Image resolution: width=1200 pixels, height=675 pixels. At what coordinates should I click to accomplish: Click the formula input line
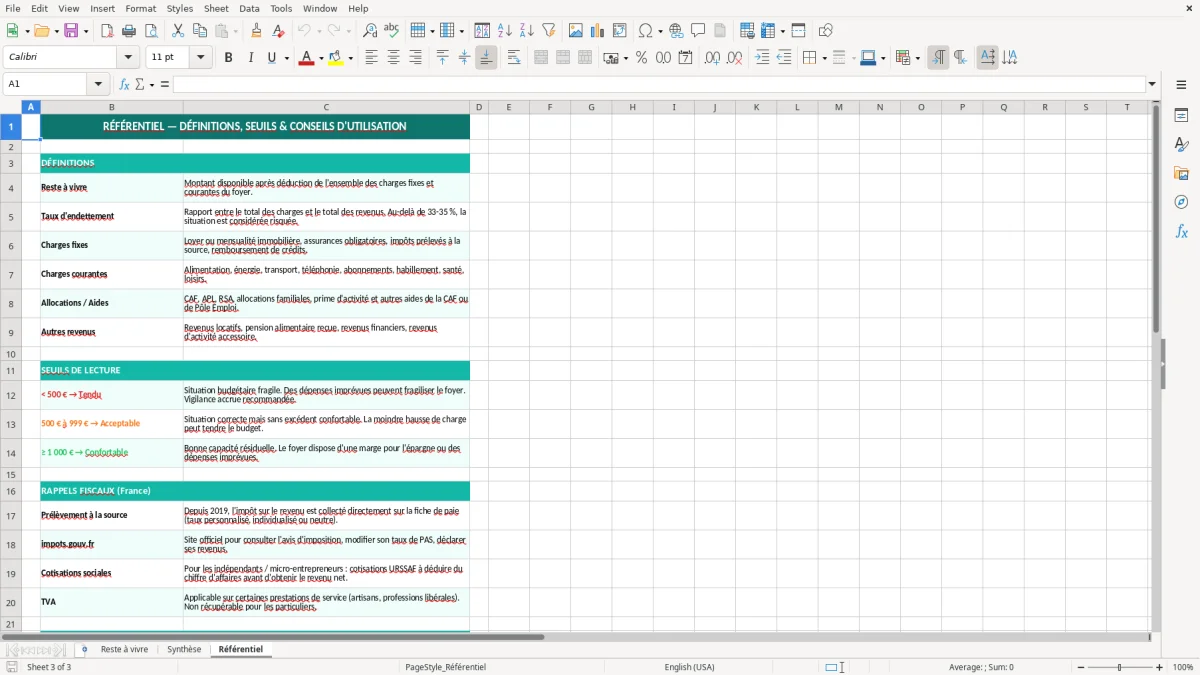tap(659, 84)
